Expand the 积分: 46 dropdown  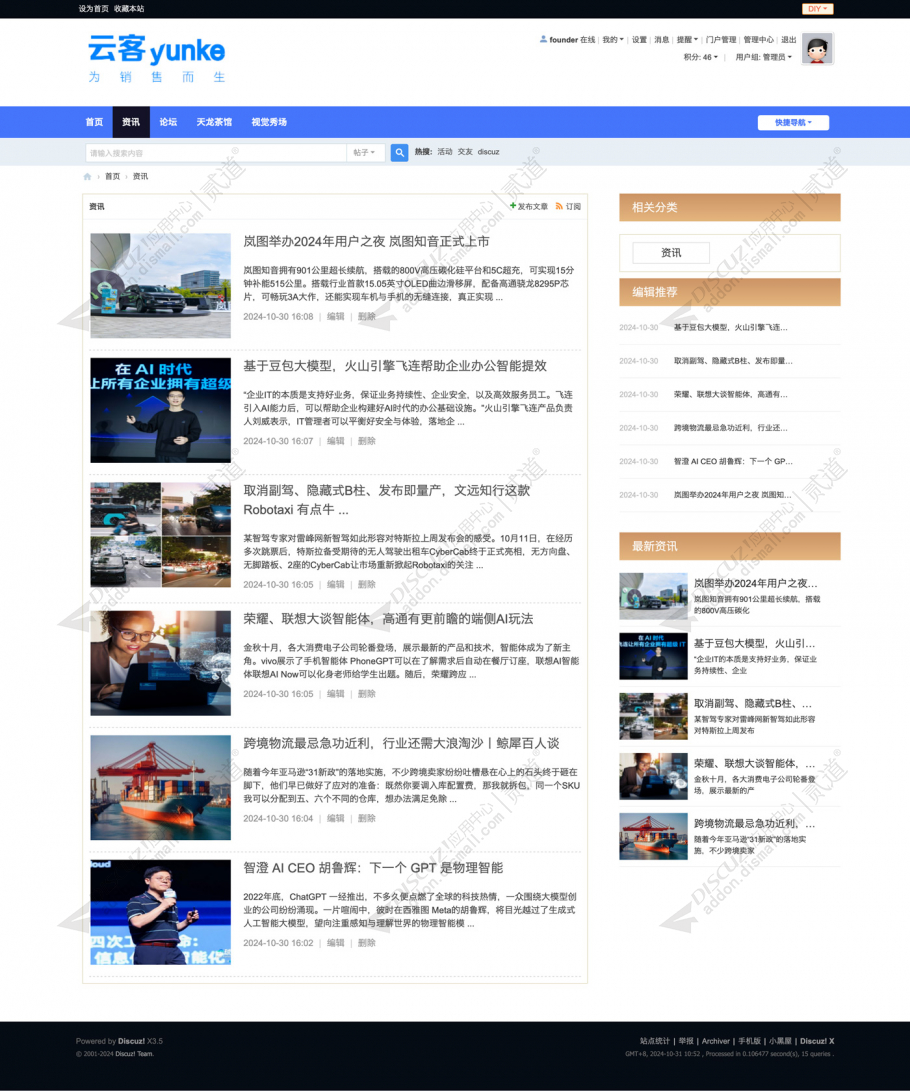(x=701, y=57)
